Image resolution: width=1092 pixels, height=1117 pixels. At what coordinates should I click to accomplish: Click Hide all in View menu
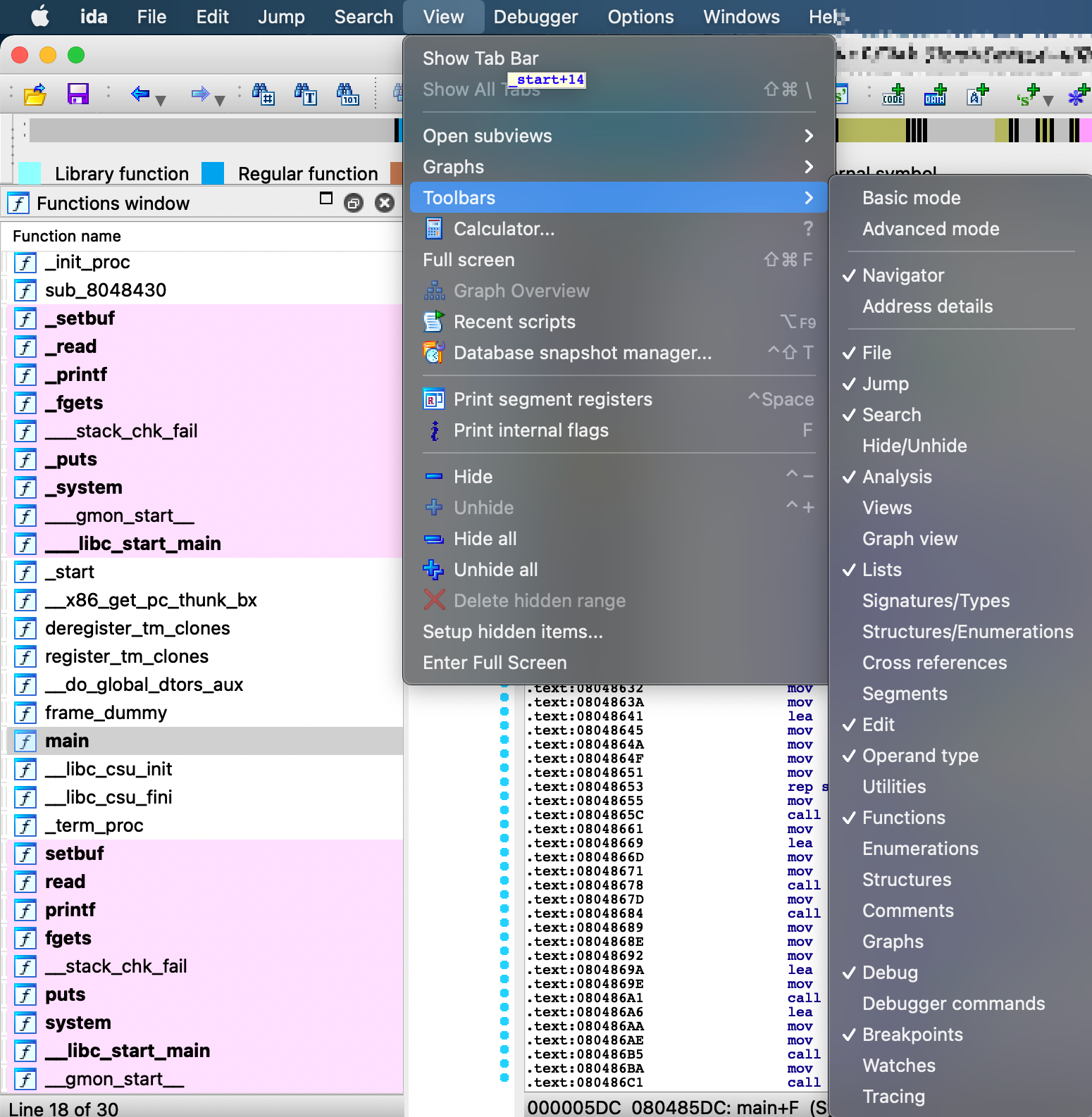coord(618,539)
